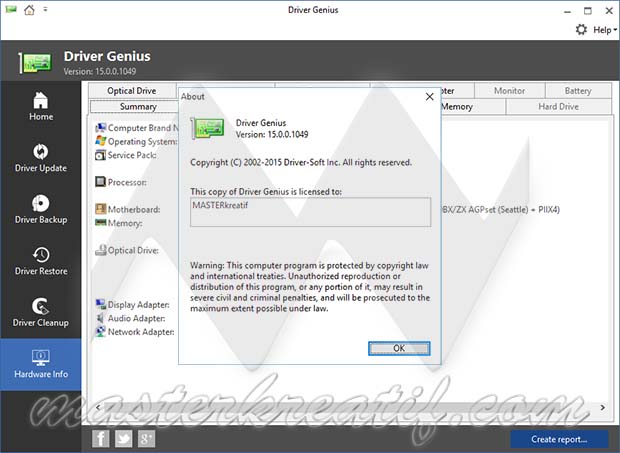Switch to the Optical Drive tab

click(x=132, y=91)
